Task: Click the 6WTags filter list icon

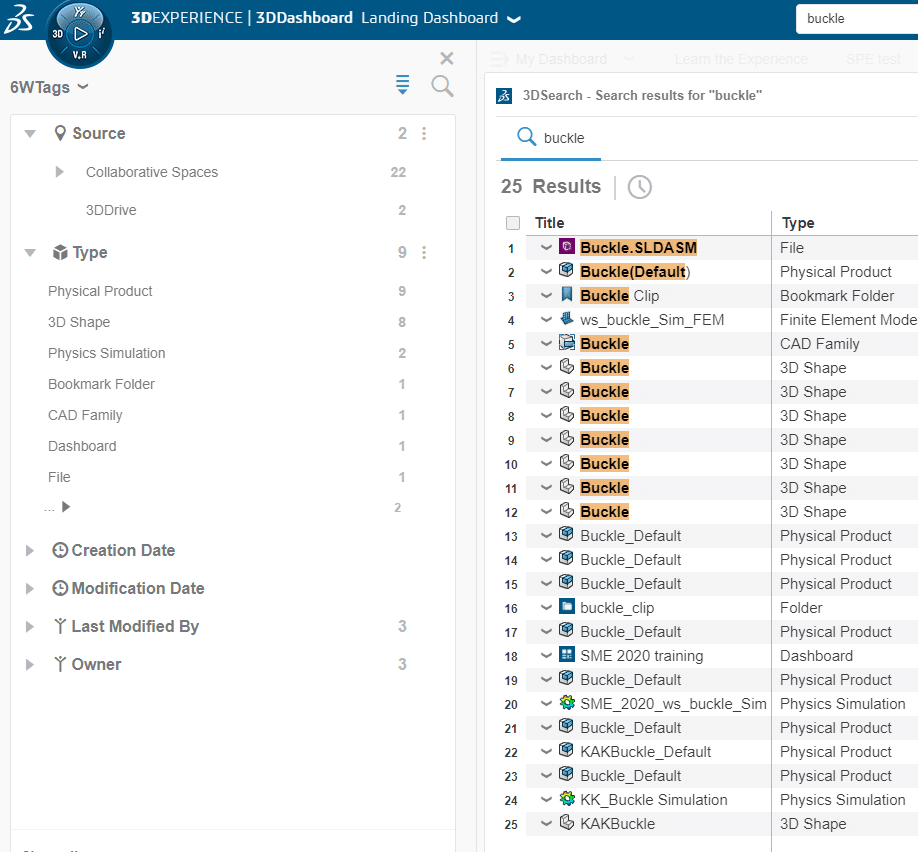Action: [x=402, y=85]
